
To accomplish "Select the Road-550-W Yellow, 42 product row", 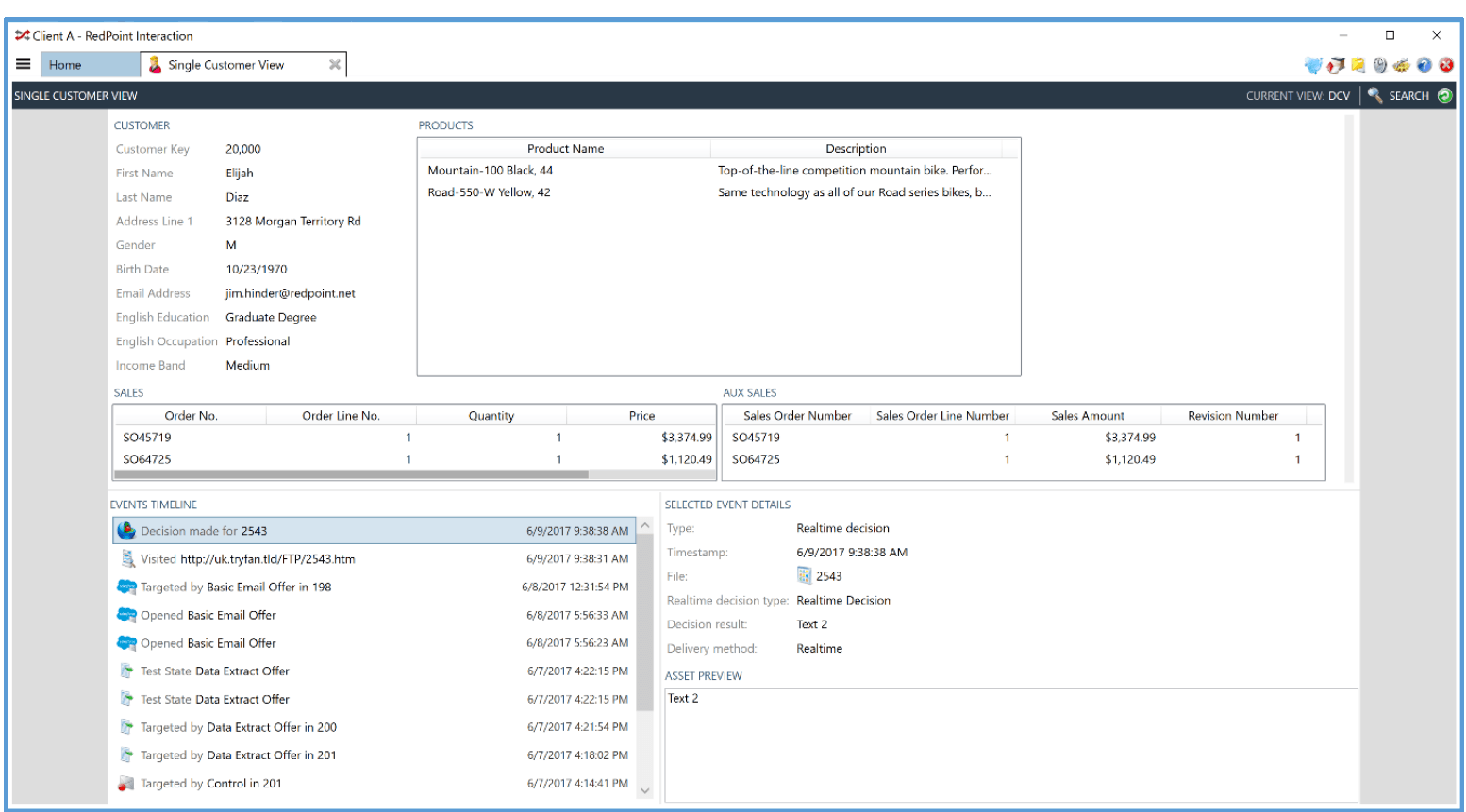I will coord(719,192).
